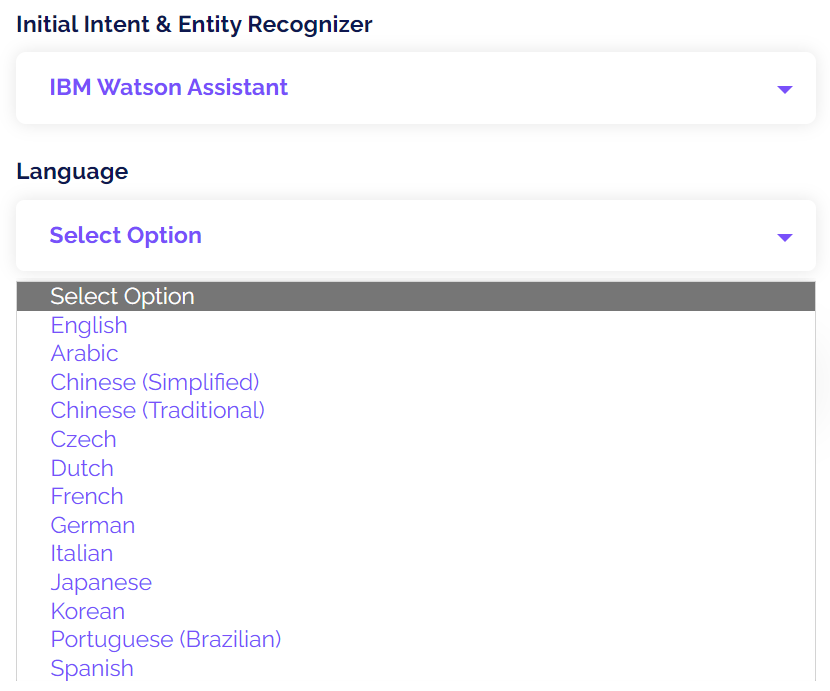
Task: Choose Dutch in the dropdown list
Action: click(x=82, y=468)
